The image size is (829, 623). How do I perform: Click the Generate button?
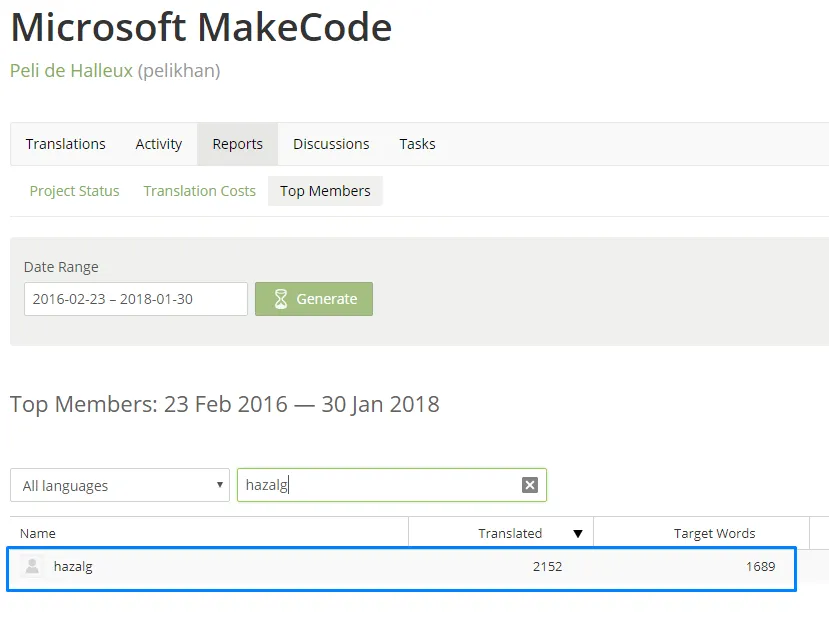pos(314,299)
